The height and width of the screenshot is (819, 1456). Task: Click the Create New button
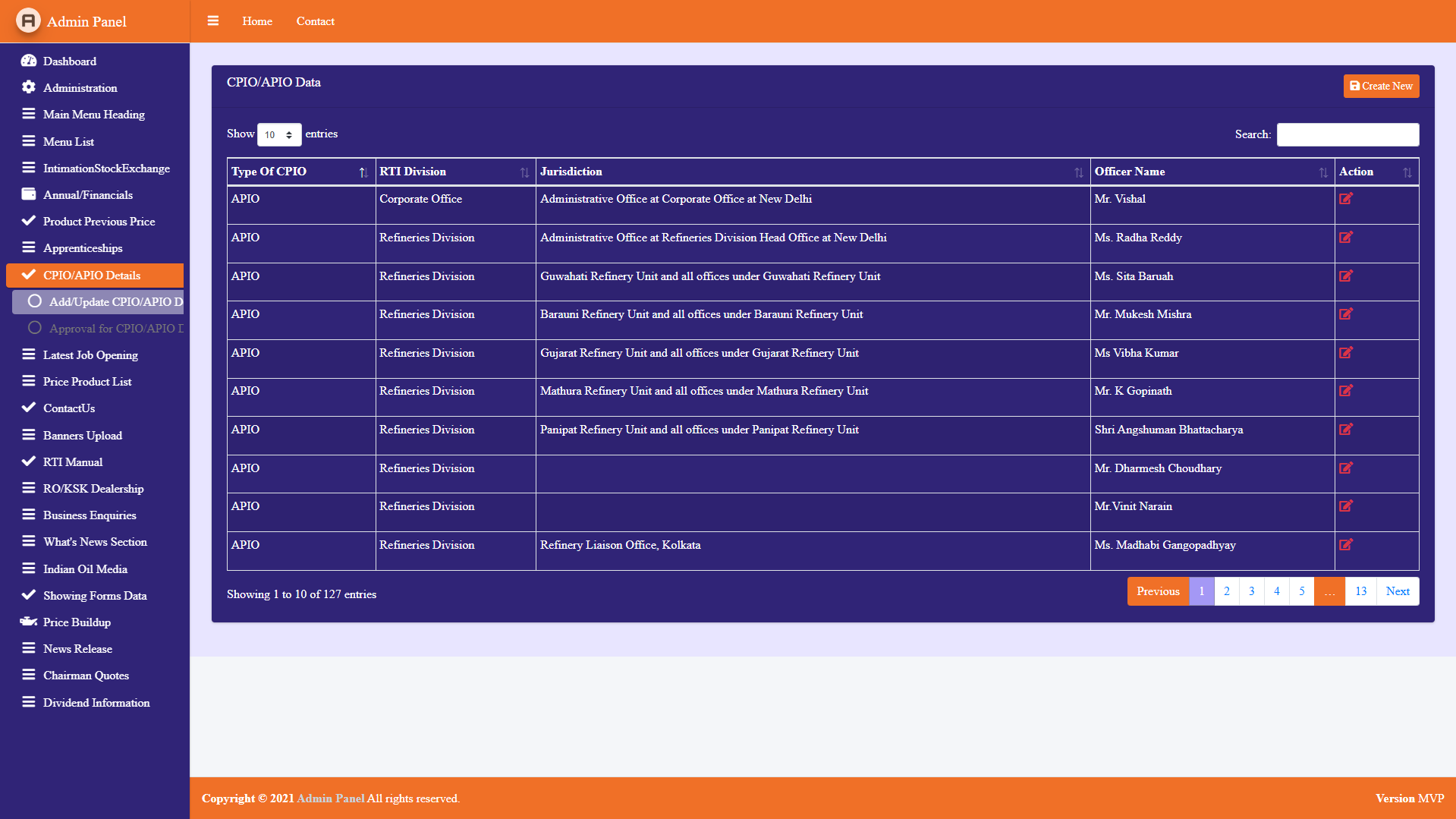click(x=1380, y=86)
